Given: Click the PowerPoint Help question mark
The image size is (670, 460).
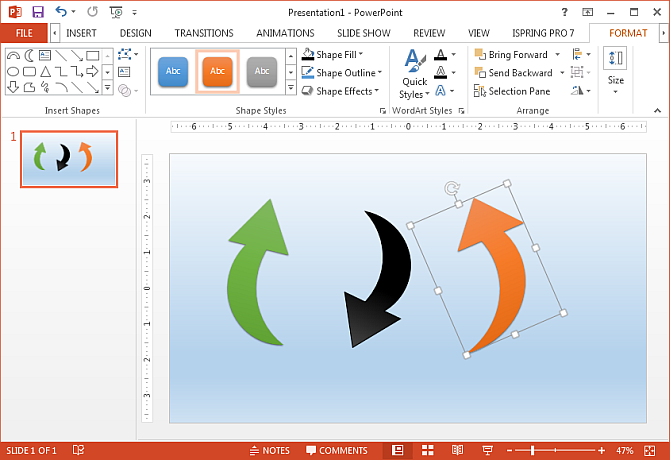Looking at the screenshot, I should (x=564, y=12).
